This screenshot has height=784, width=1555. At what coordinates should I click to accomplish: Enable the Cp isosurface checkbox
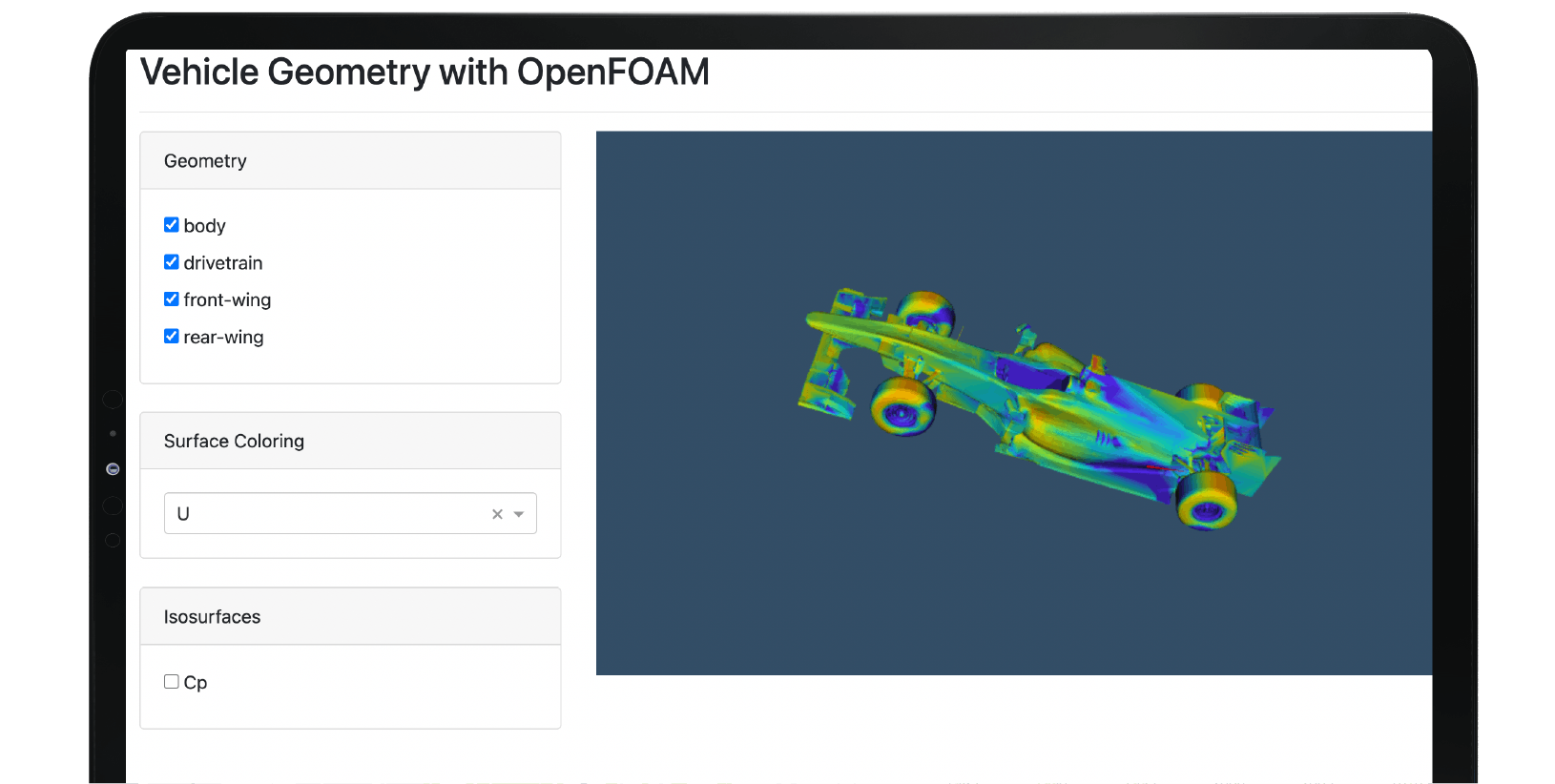click(x=172, y=682)
